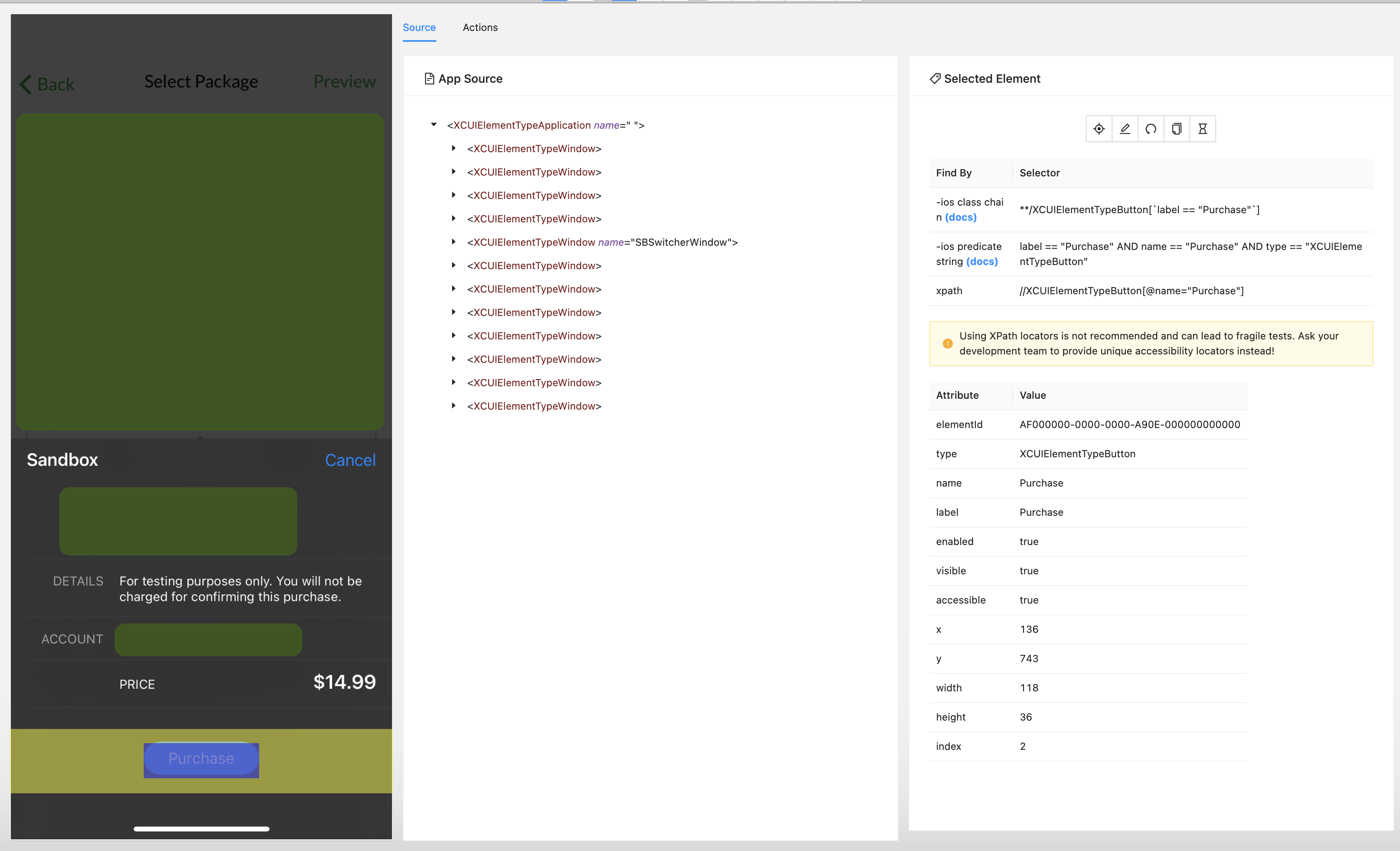Click the Back chevron in app preview
The width and height of the screenshot is (1400, 851).
25,84
